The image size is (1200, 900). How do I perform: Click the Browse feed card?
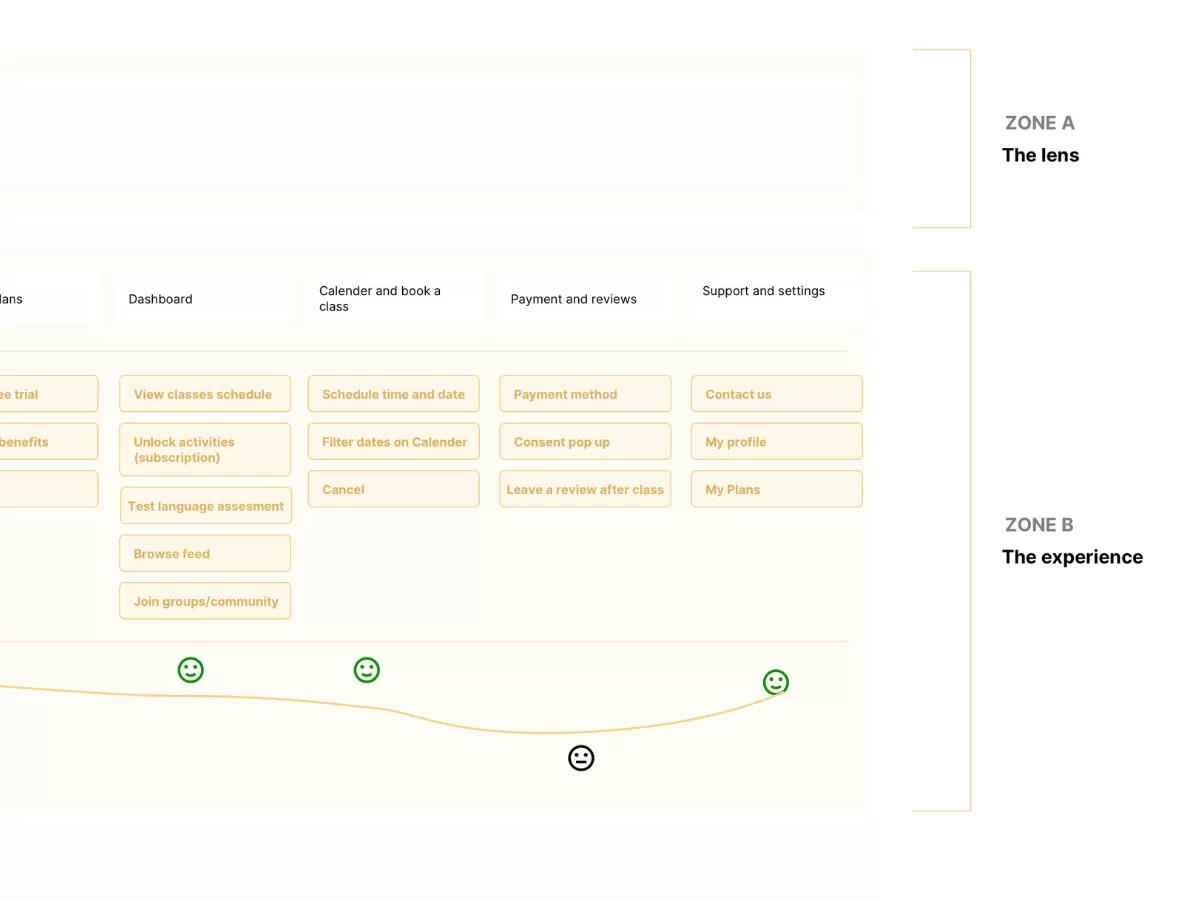coord(205,553)
